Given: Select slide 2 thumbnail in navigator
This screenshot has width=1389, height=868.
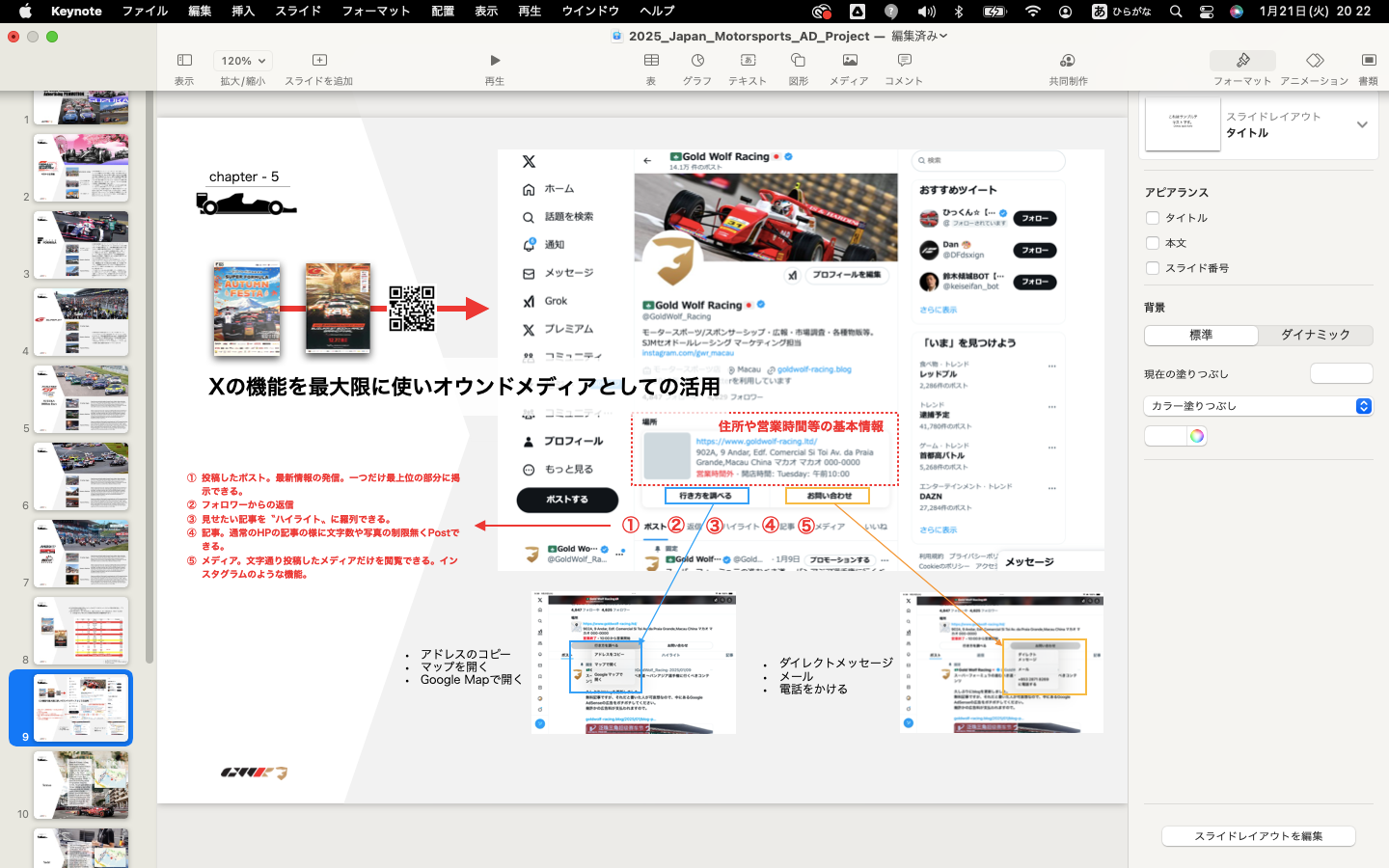Looking at the screenshot, I should pos(81,168).
